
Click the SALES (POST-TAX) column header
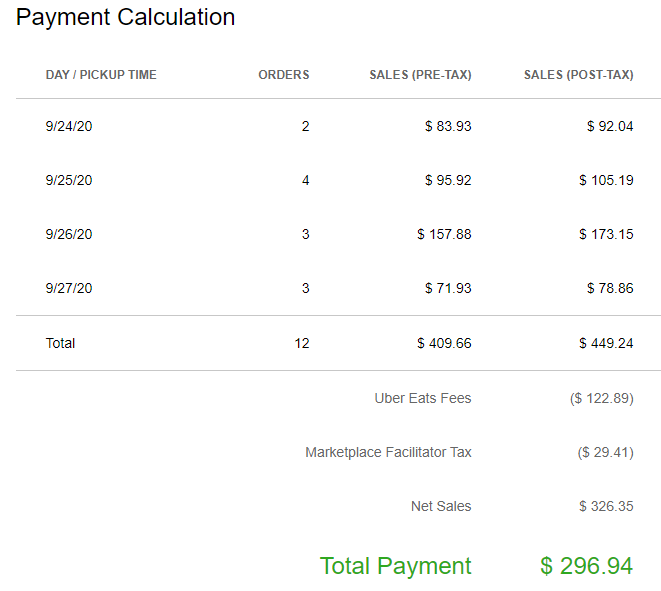click(578, 75)
